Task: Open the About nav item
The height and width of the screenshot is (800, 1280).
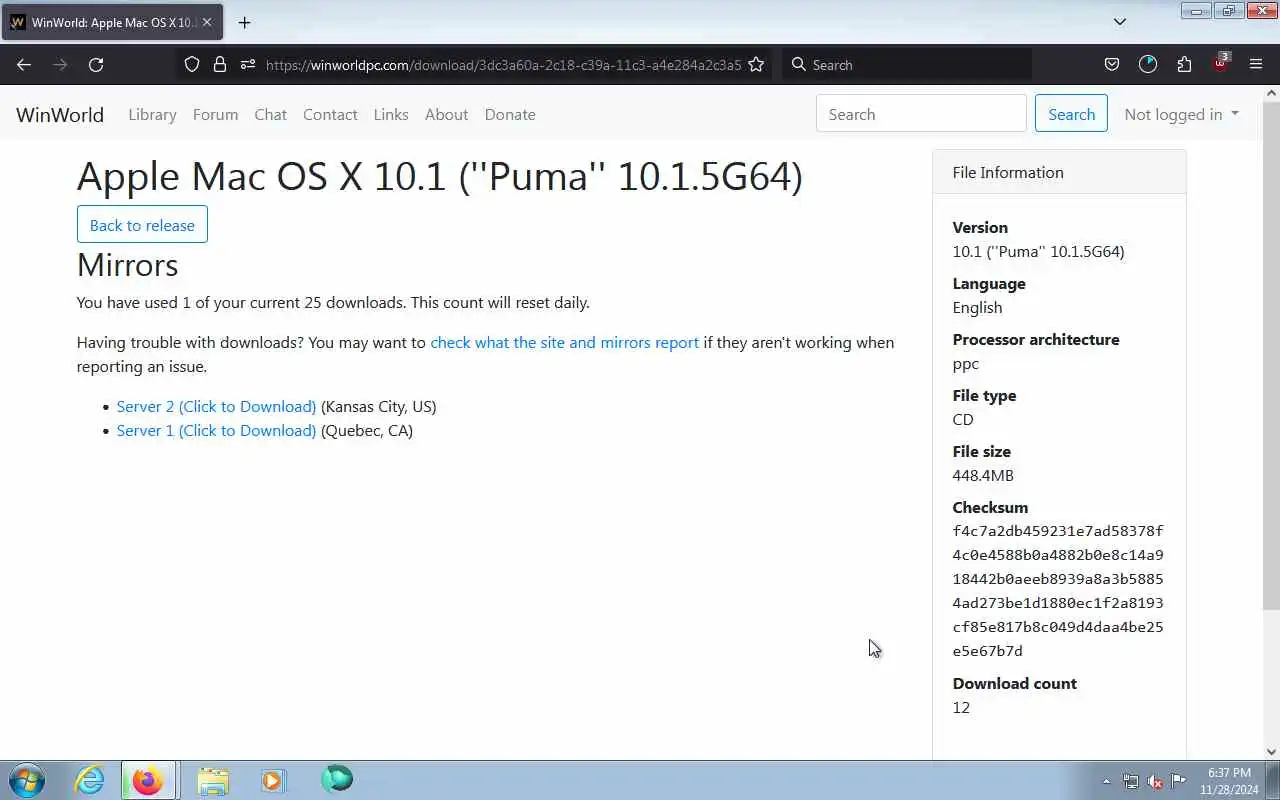Action: pos(446,114)
